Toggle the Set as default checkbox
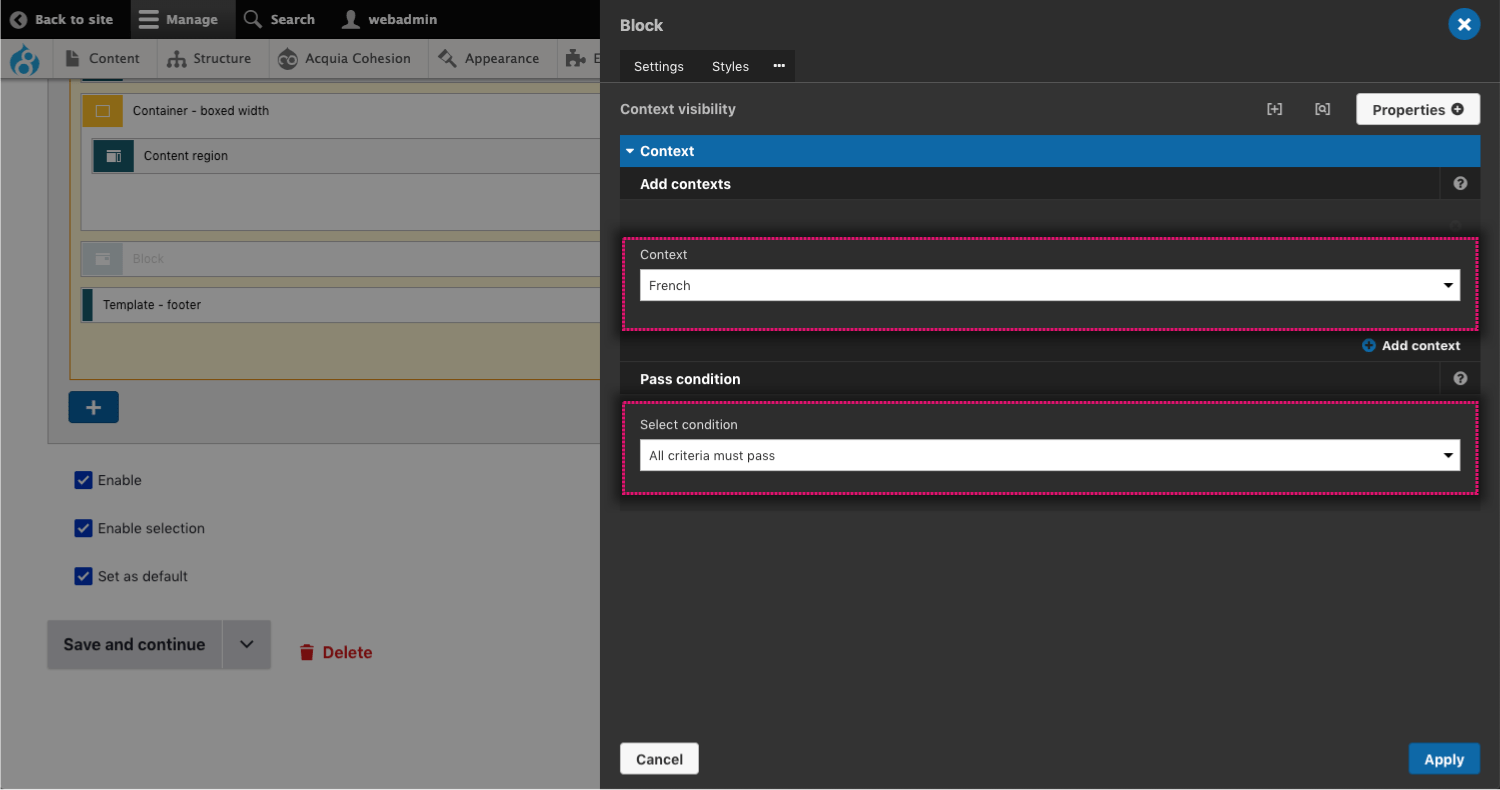1500x790 pixels. [x=84, y=577]
